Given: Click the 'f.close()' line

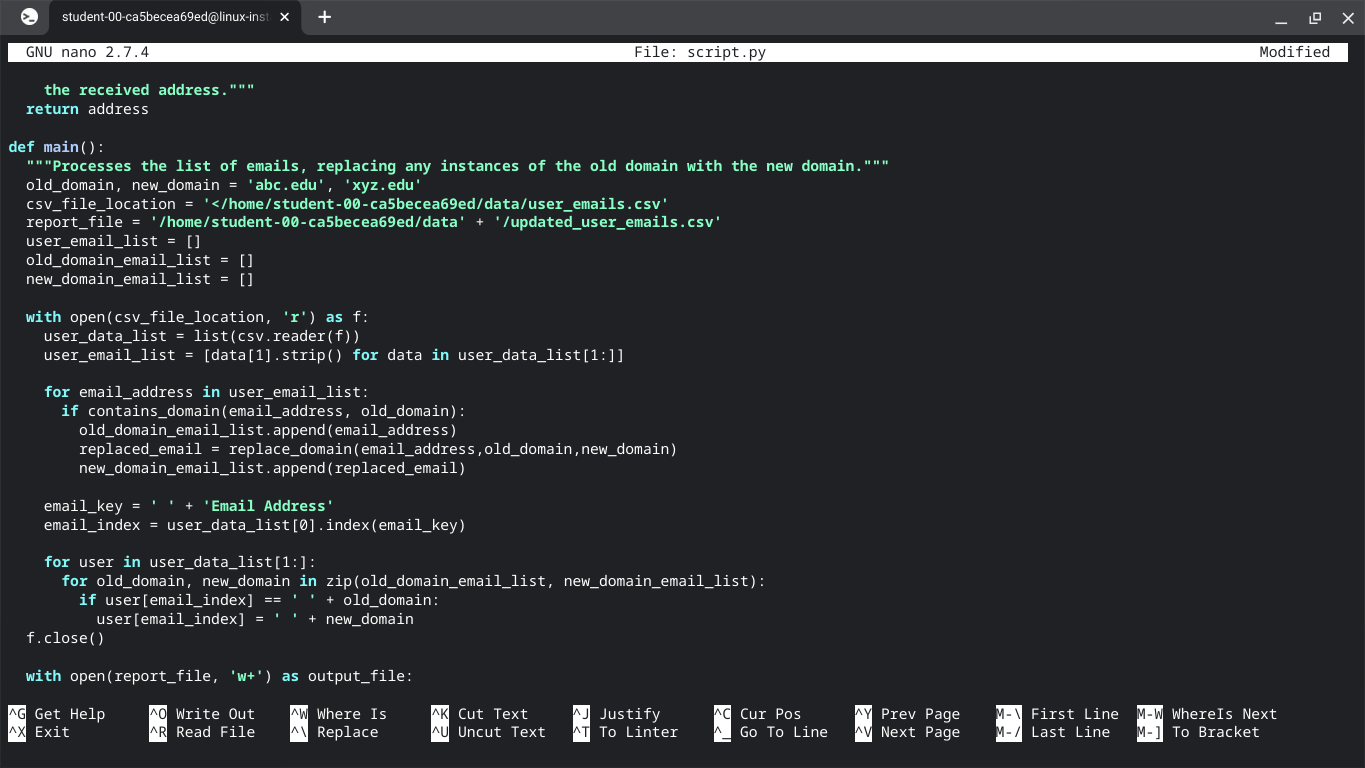Looking at the screenshot, I should (65, 638).
